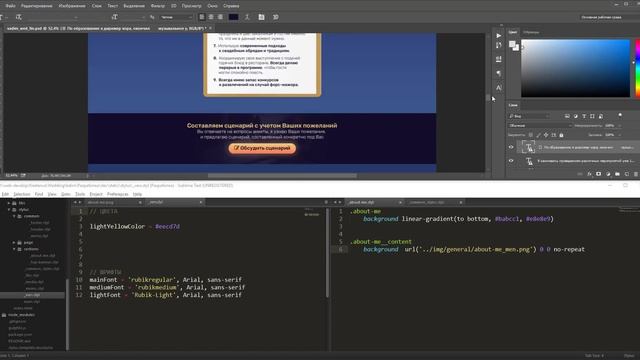This screenshot has height=360, width=640.
Task: Click the 3D text icon in options bar
Action: click(276, 17)
